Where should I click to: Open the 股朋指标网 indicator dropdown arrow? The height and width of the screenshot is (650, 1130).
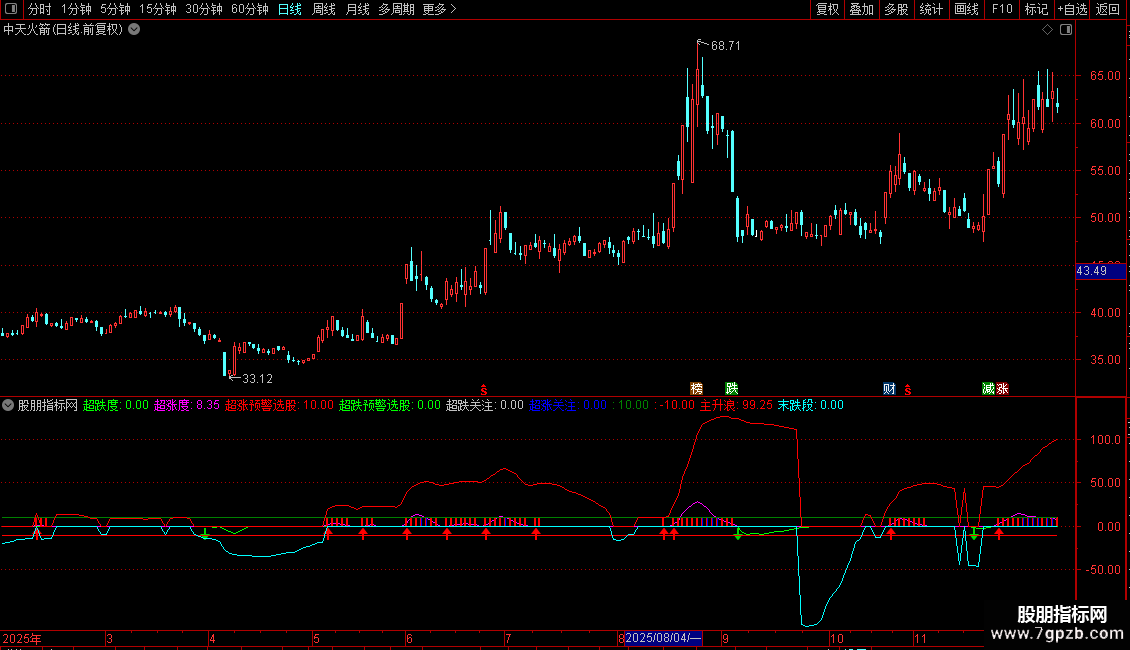pyautogui.click(x=8, y=405)
